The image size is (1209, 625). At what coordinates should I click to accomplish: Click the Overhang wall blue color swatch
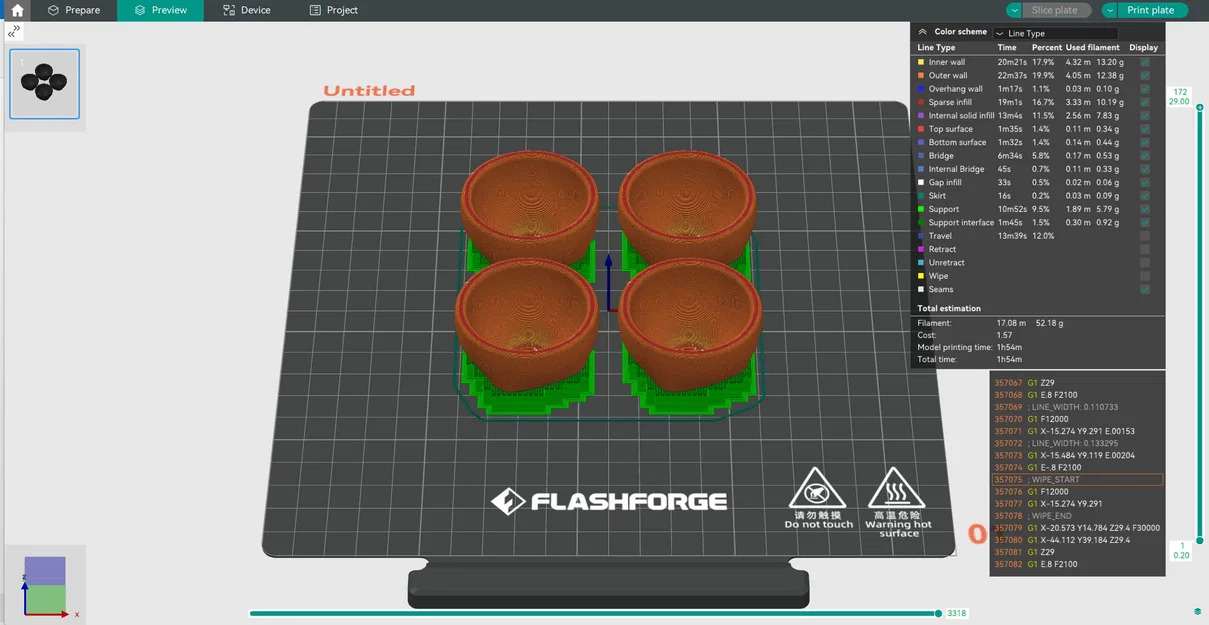click(921, 89)
